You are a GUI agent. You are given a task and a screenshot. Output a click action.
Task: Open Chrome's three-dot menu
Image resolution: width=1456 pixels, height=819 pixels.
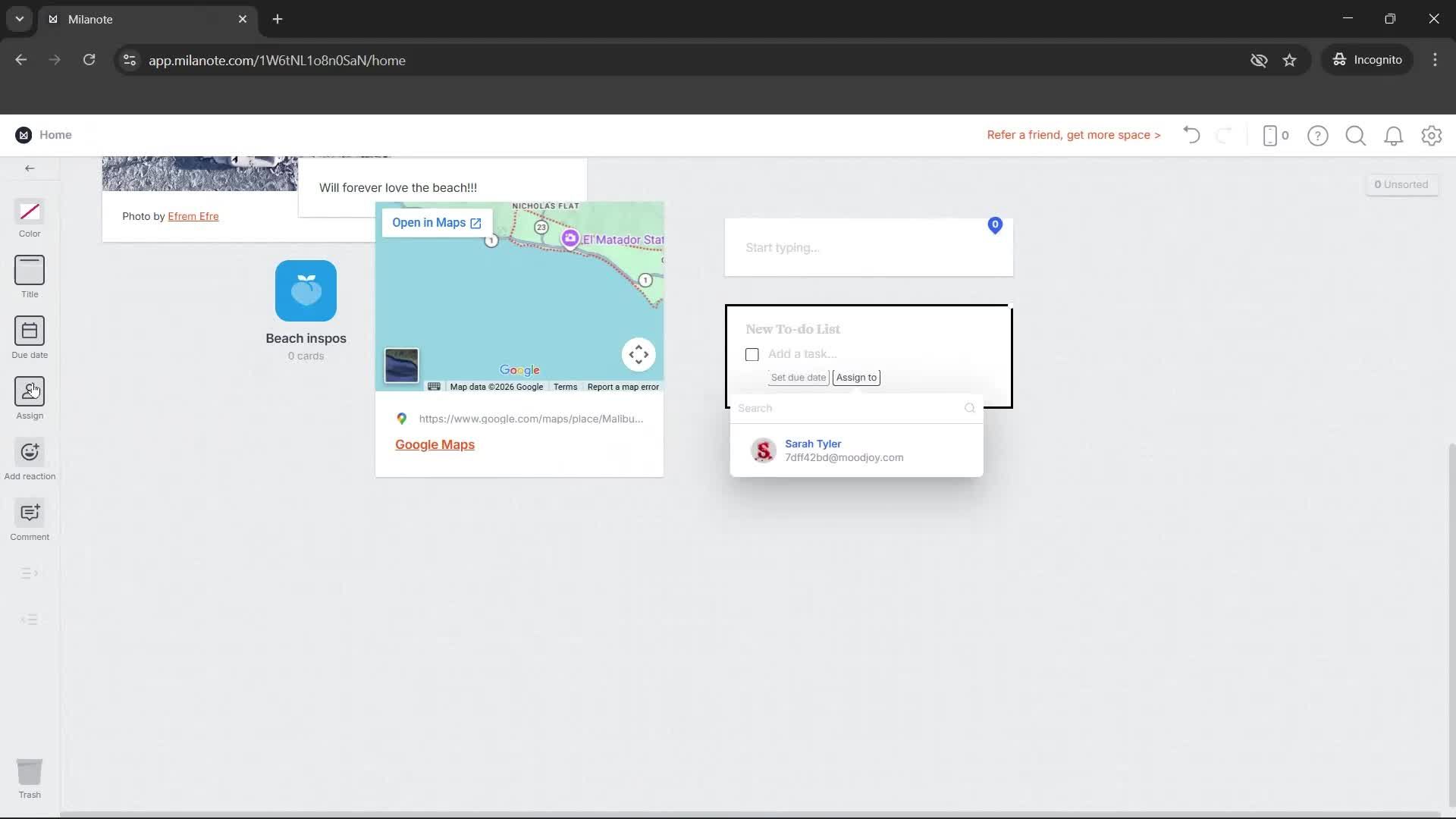click(1435, 60)
